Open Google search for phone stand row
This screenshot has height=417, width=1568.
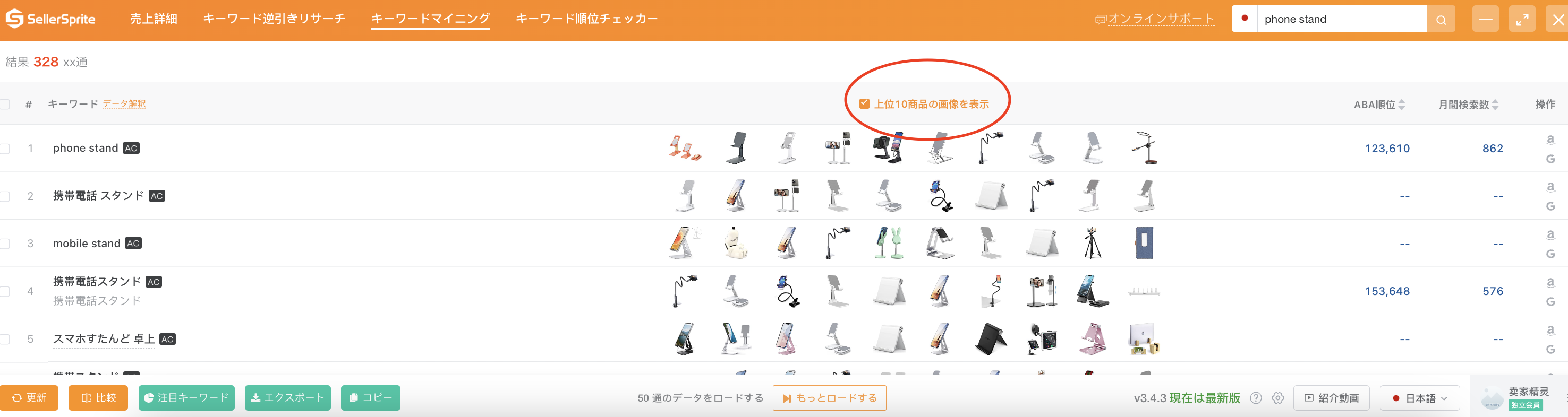[1550, 159]
